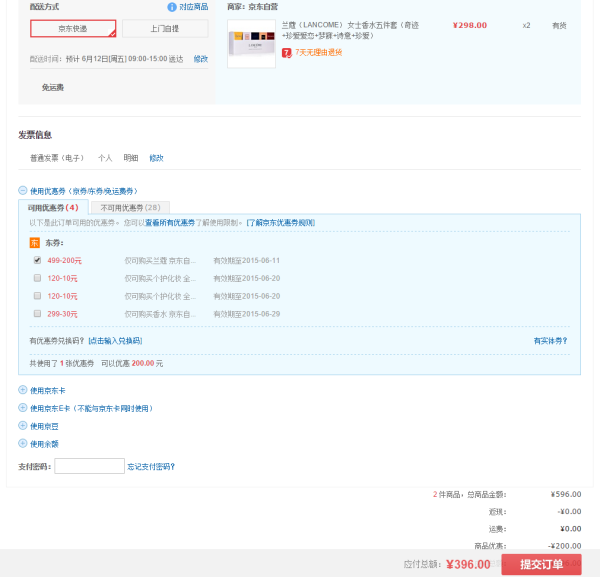Expand the 使用余额 section
The image size is (600, 577).
click(23, 443)
